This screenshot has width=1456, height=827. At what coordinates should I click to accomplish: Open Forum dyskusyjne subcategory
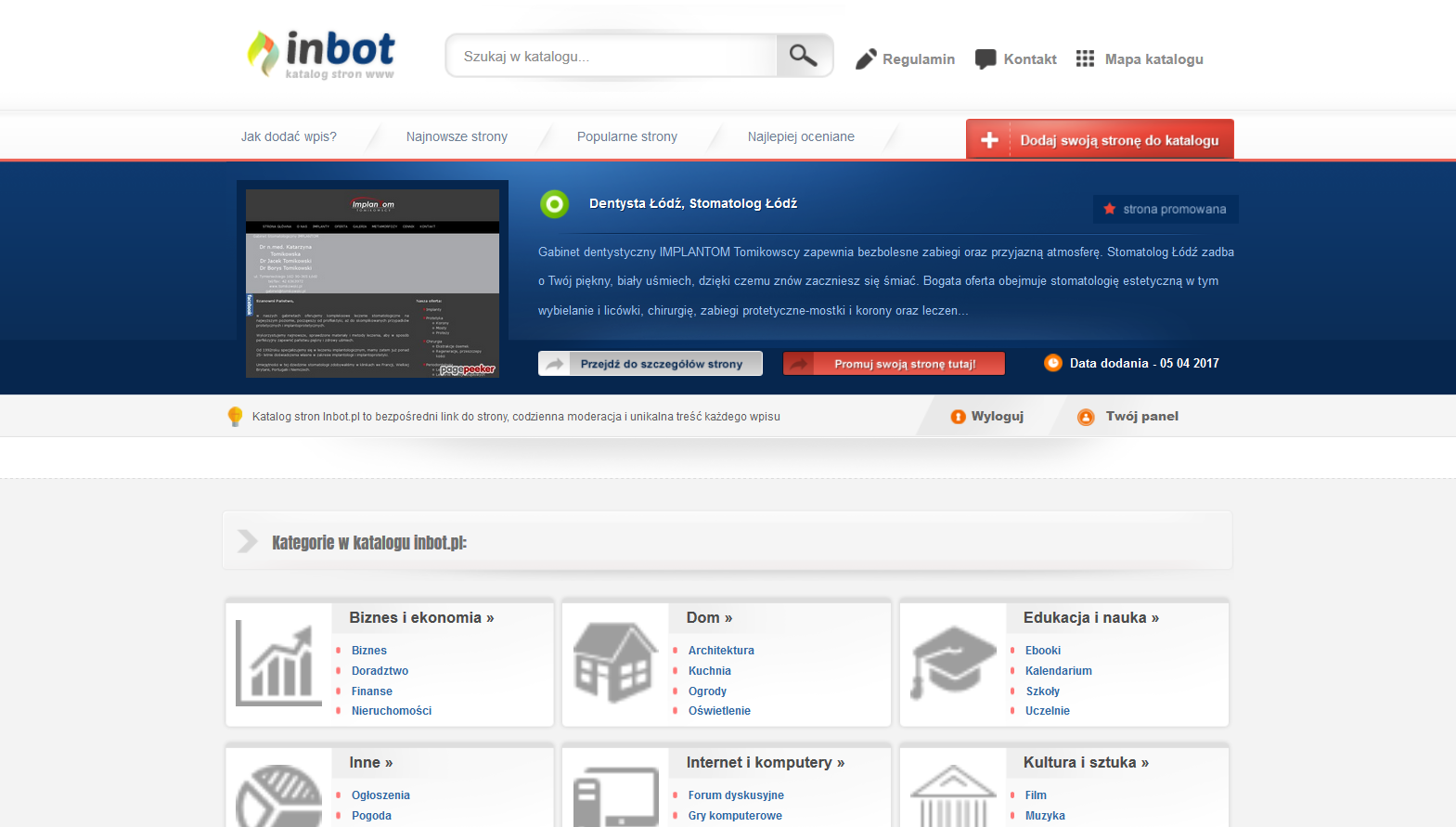coord(736,795)
